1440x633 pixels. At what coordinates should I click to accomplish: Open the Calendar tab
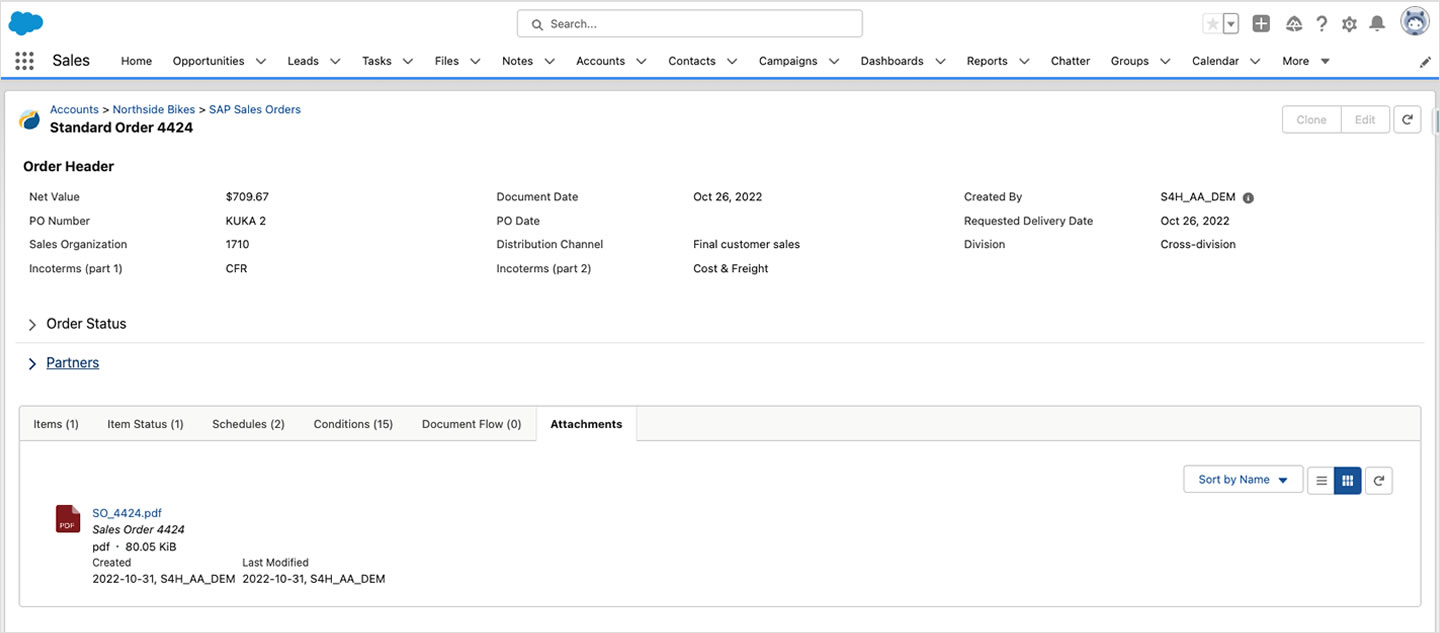click(1216, 61)
